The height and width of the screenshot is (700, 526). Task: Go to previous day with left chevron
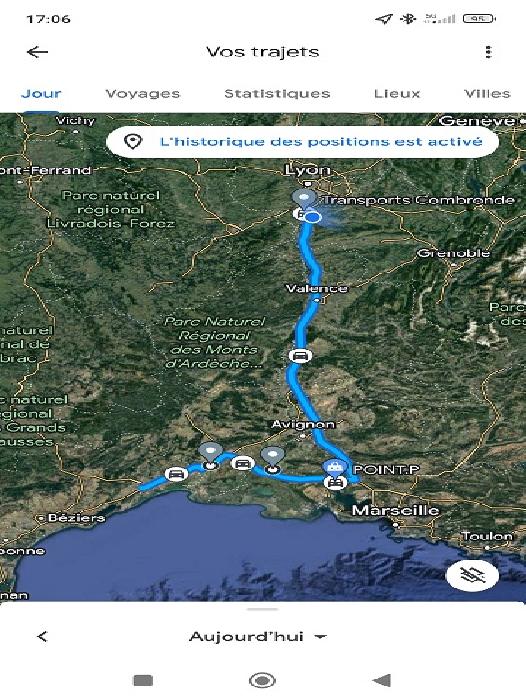pos(42,636)
